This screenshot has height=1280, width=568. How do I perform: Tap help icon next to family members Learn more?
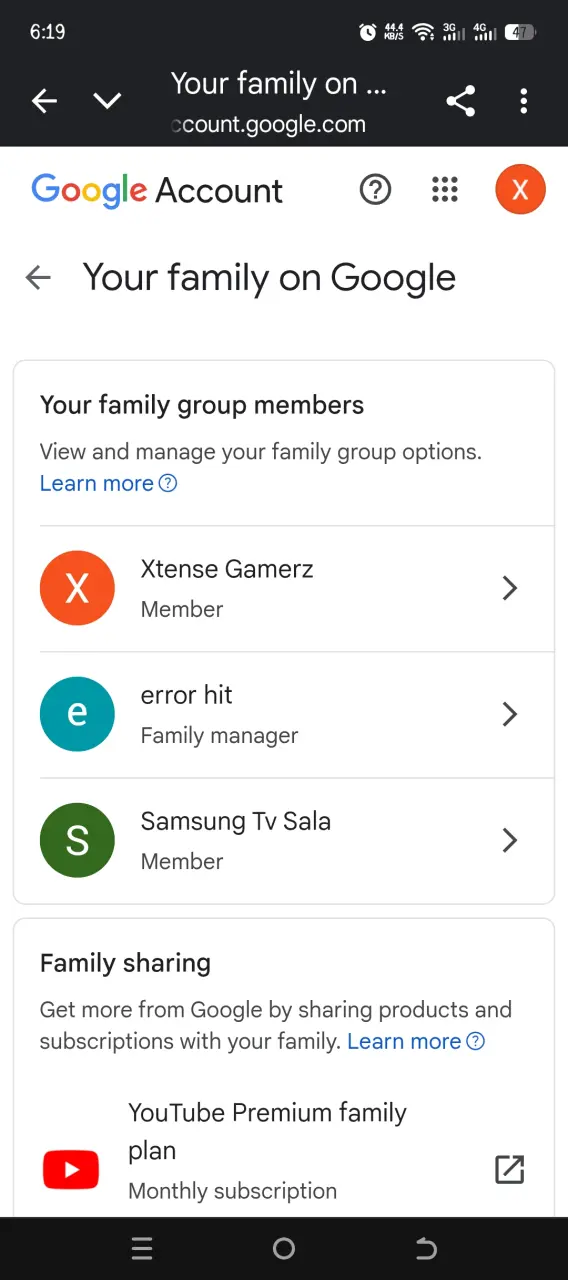click(x=168, y=484)
